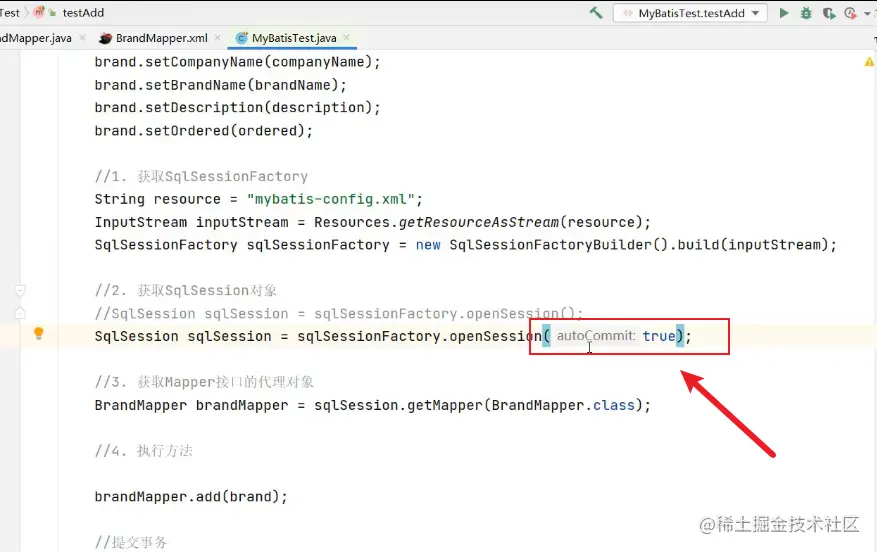Click the //2. 获取SqlSession对象 comment
The image size is (877, 552).
click(x=186, y=290)
